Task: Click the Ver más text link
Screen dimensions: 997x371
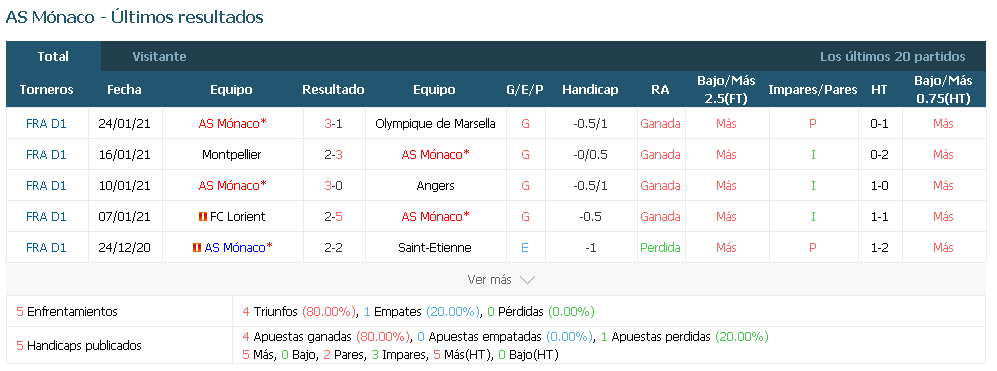Action: [490, 280]
